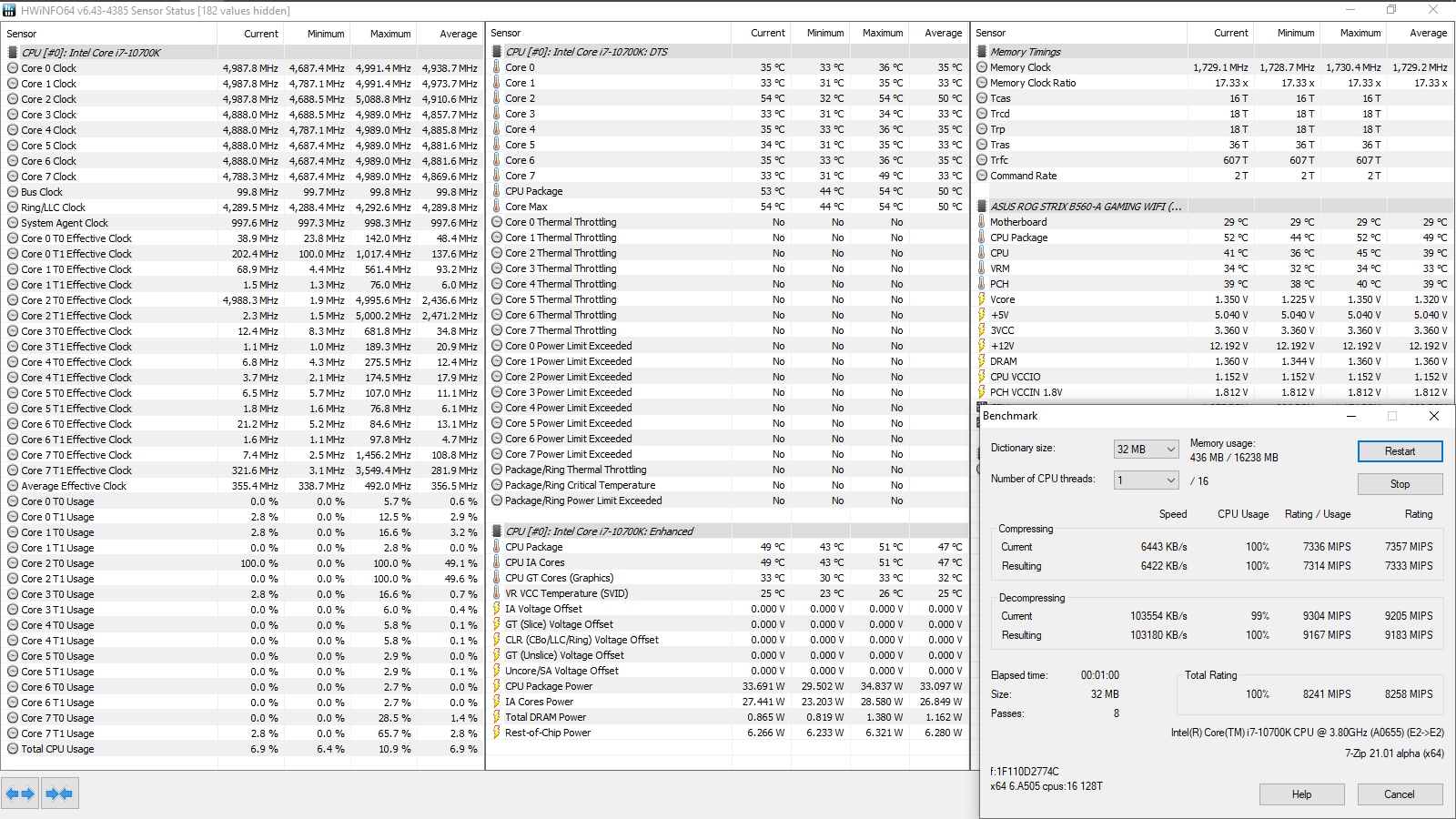Screen dimensions: 1456x819
Task: Click the thermometer icon beside Core Max
Action: pyautogui.click(x=497, y=207)
